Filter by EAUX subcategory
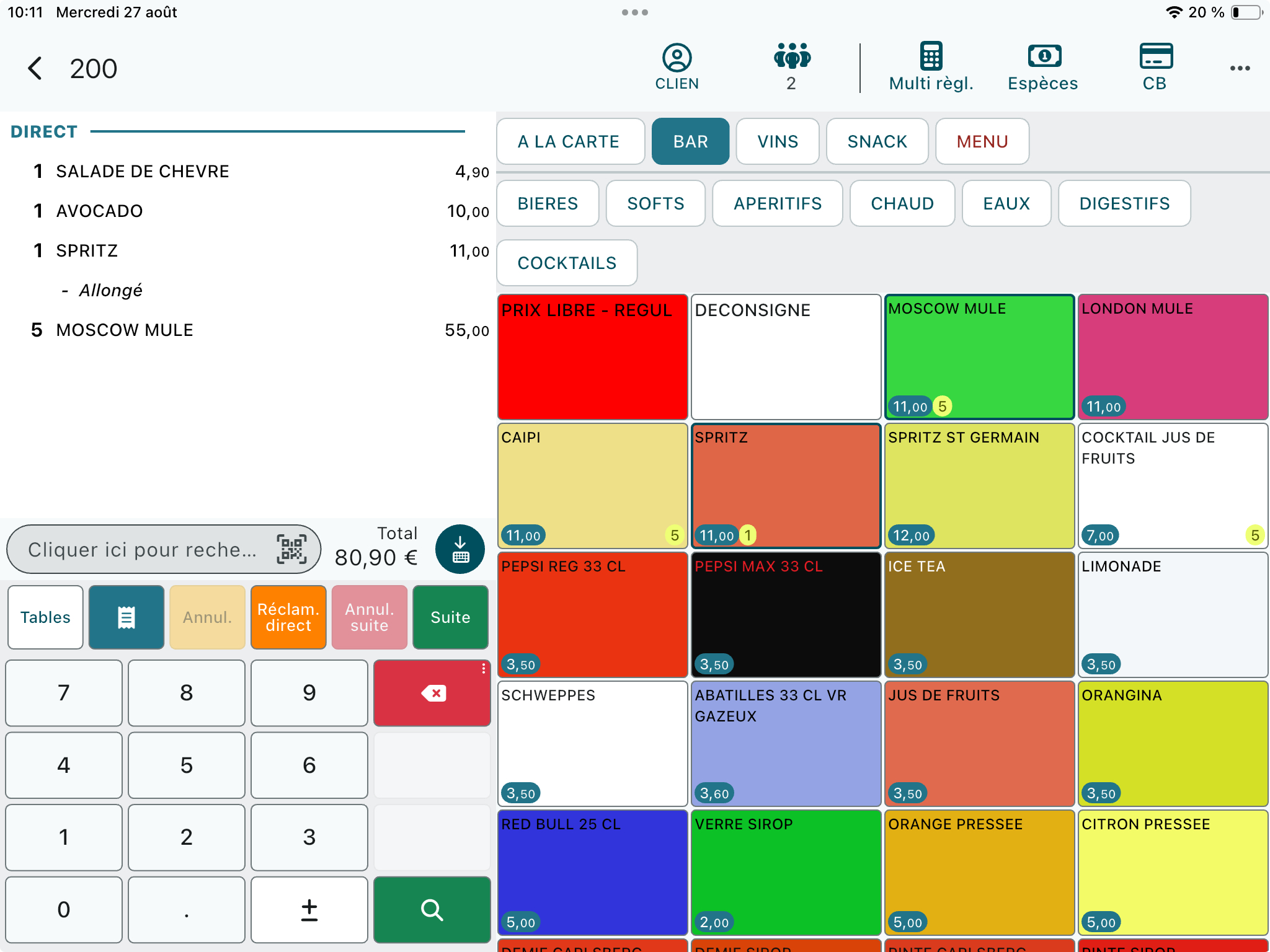Image resolution: width=1270 pixels, height=952 pixels. point(1006,203)
